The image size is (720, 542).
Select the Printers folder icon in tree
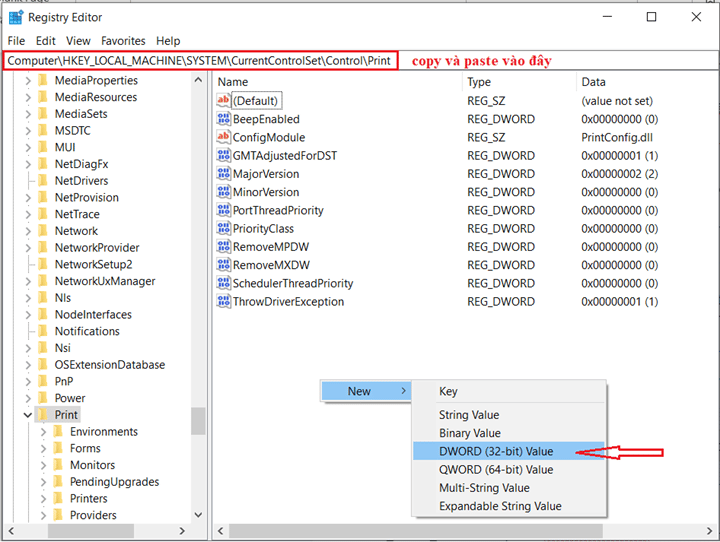[x=58, y=498]
